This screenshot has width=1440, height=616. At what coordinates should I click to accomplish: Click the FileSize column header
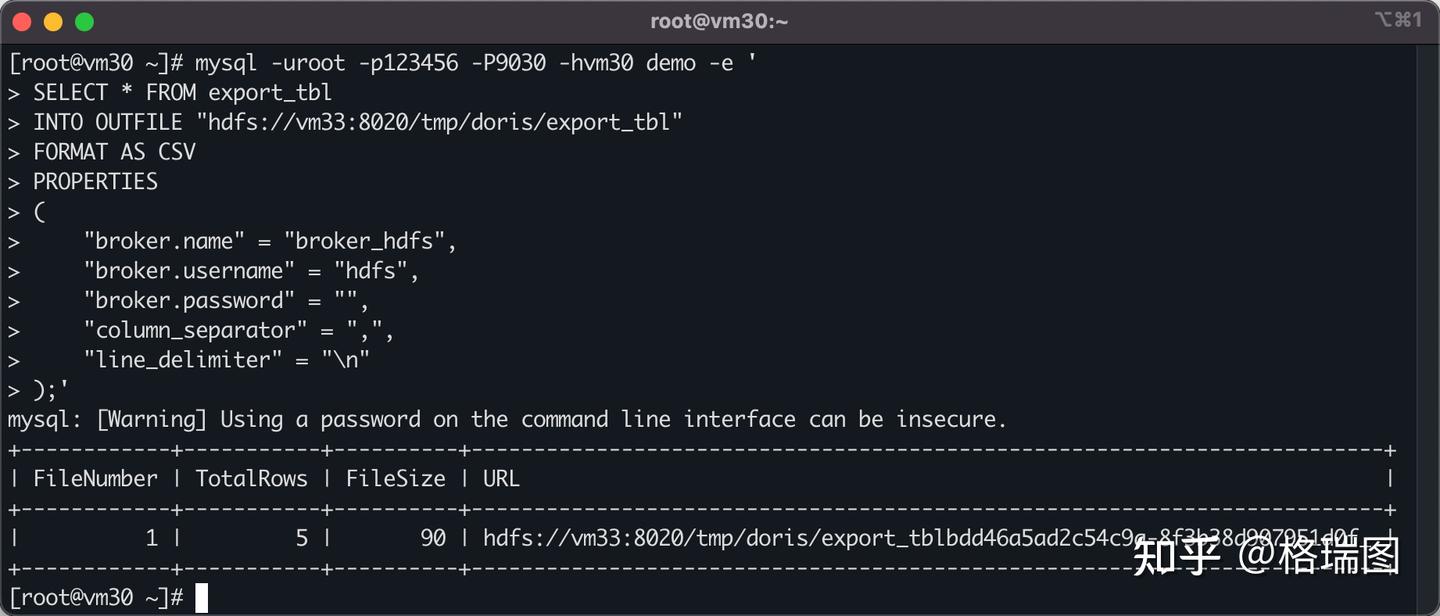coord(395,479)
